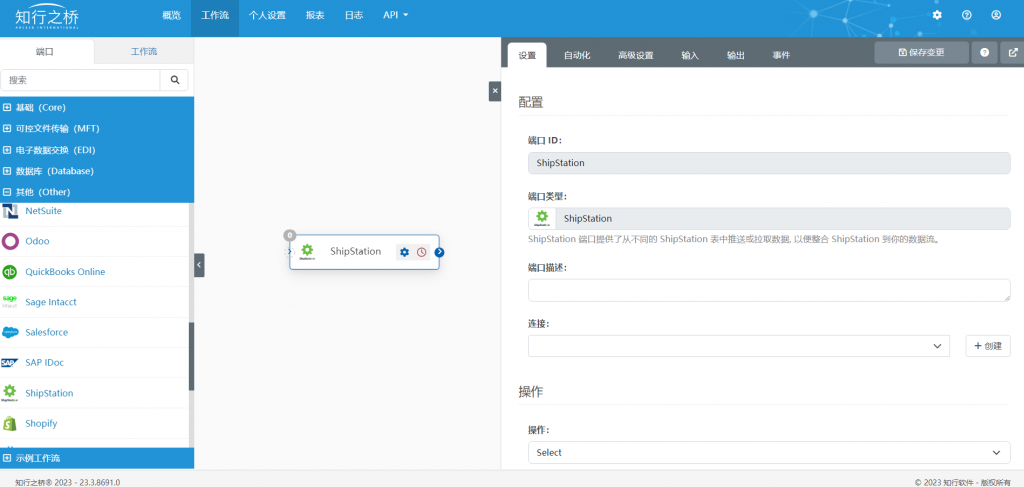Open config panel in new window icon
Screen dimensions: 1024x487
[x=1013, y=52]
